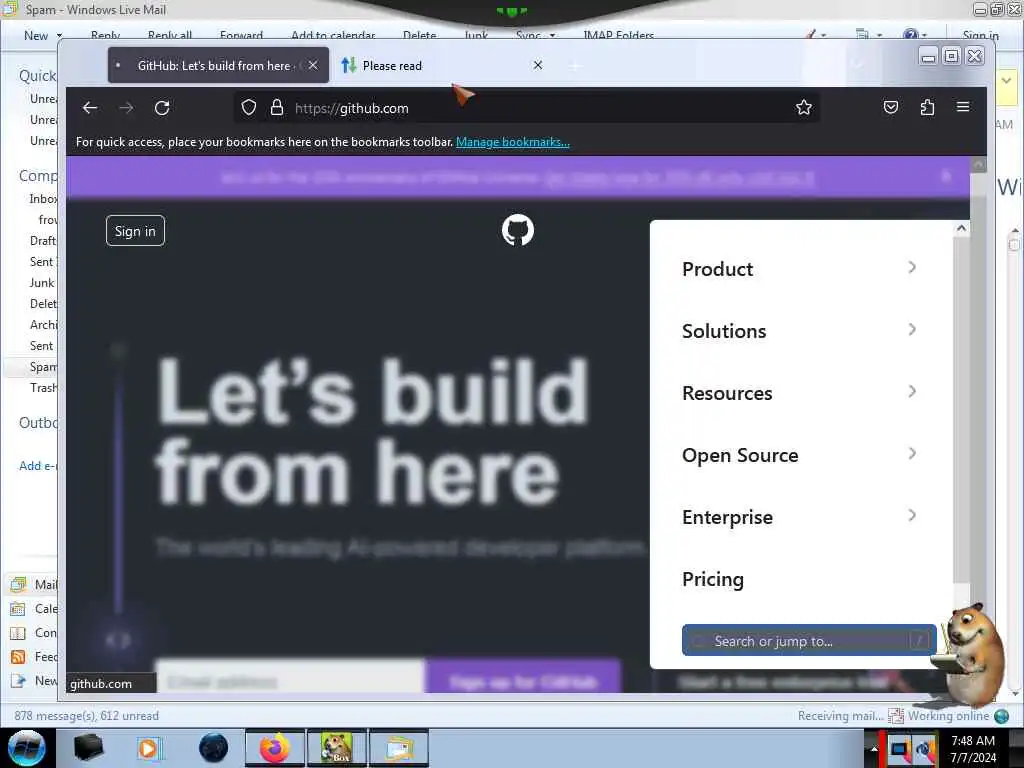Image resolution: width=1024 pixels, height=768 pixels.
Task: Click the banner promotional link
Action: click(679, 178)
